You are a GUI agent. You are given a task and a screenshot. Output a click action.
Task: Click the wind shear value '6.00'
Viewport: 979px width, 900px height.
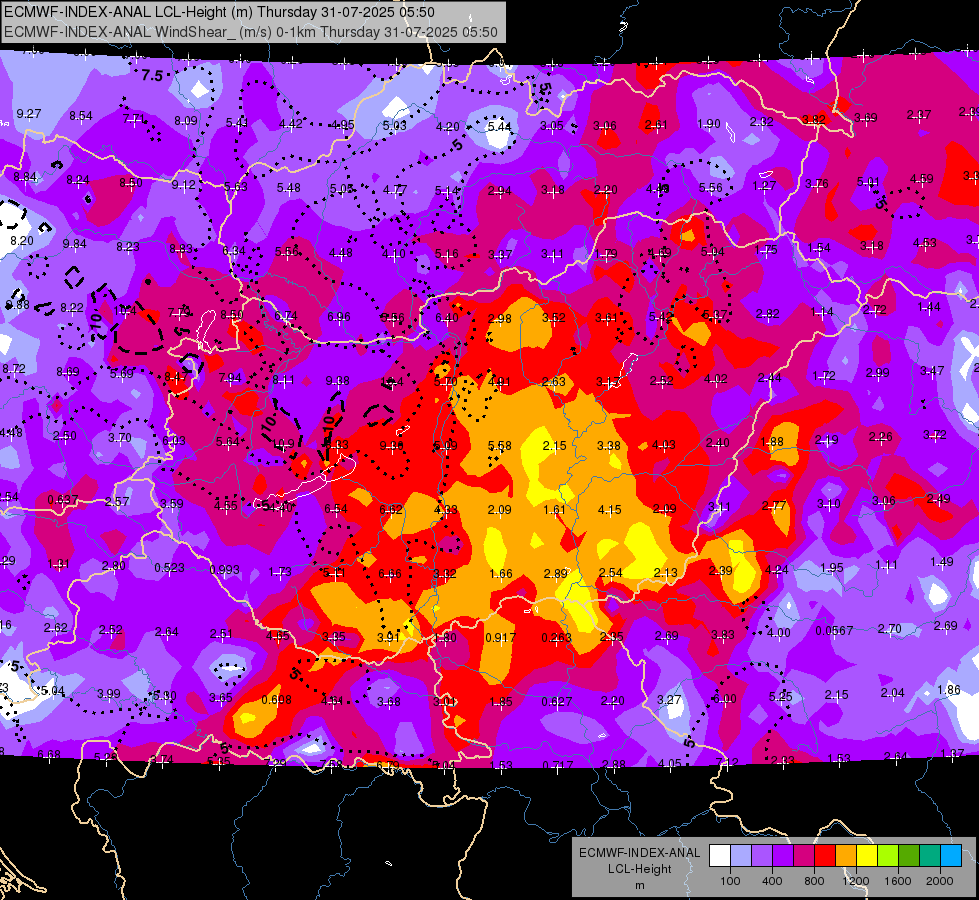coord(724,699)
